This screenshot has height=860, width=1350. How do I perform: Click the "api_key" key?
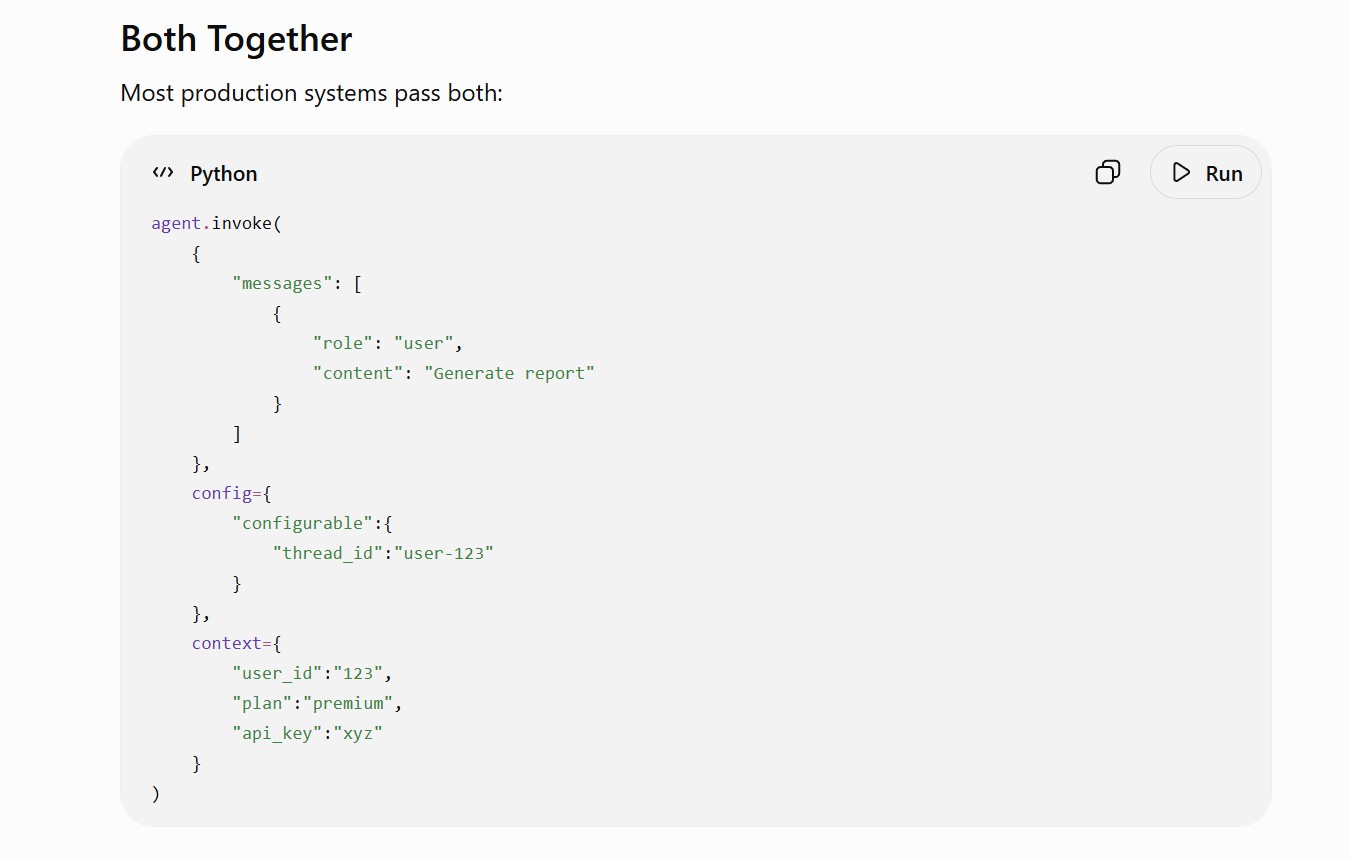tap(277, 733)
